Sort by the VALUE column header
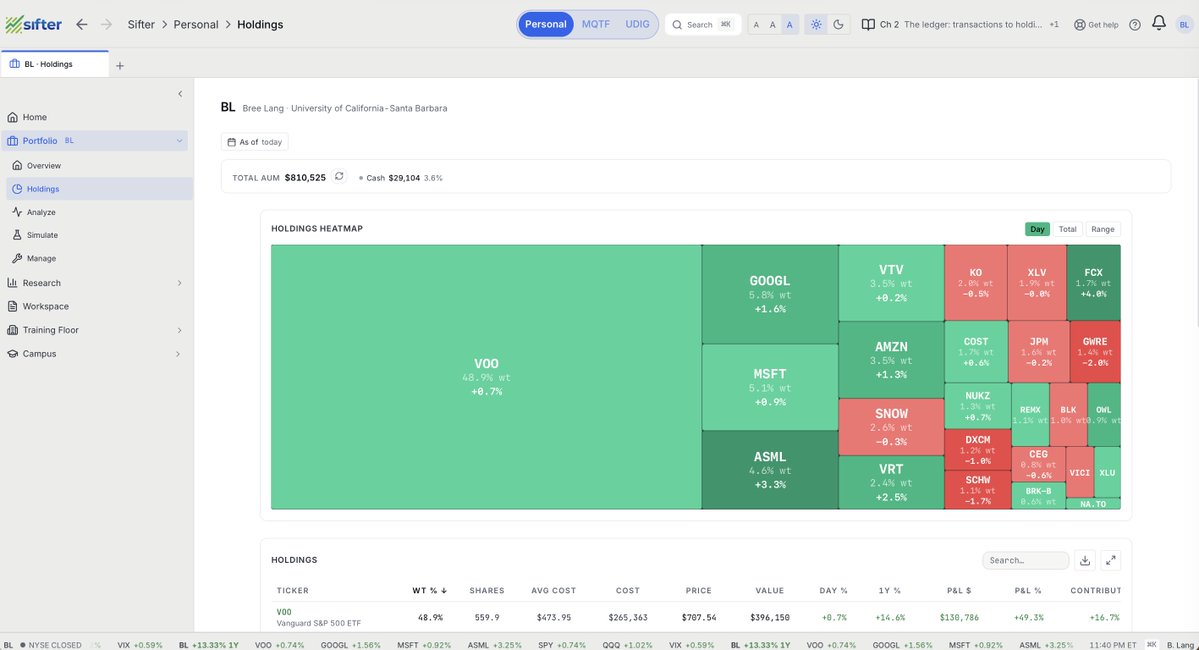The height and width of the screenshot is (650, 1199). click(x=769, y=590)
